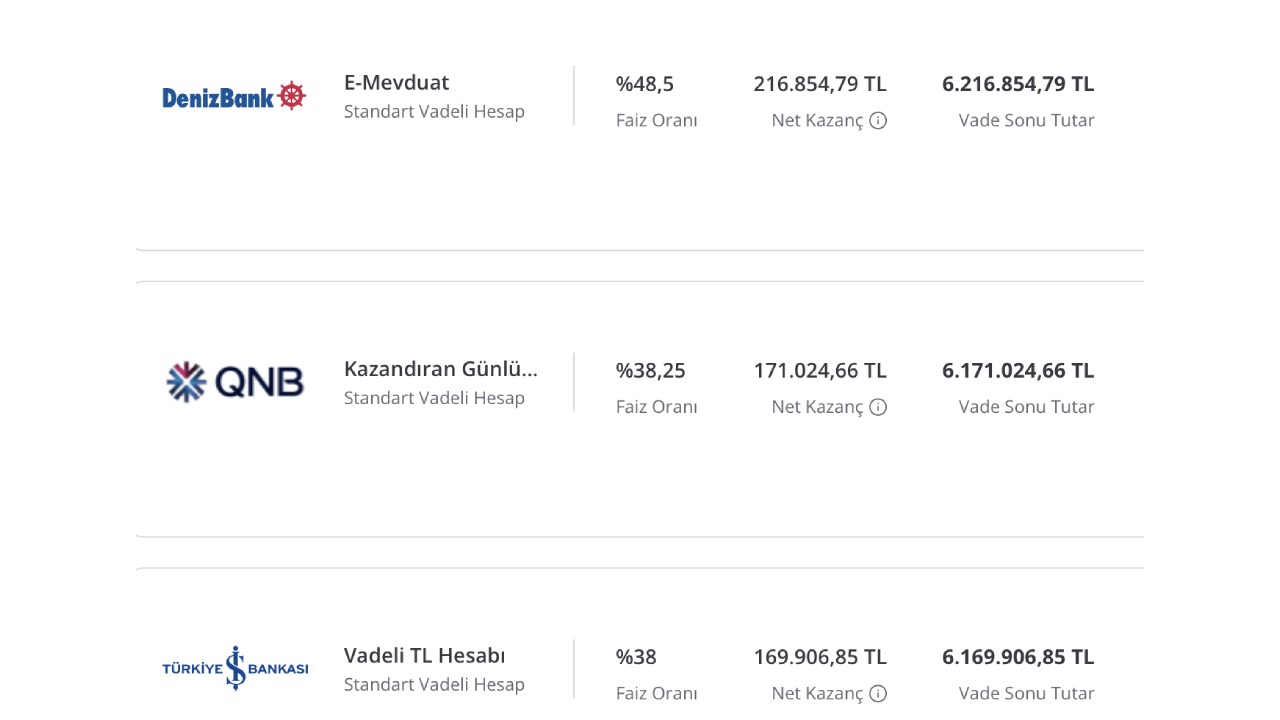Click the Türkiye İş Bankası logo
The image size is (1280, 720).
pyautogui.click(x=235, y=668)
